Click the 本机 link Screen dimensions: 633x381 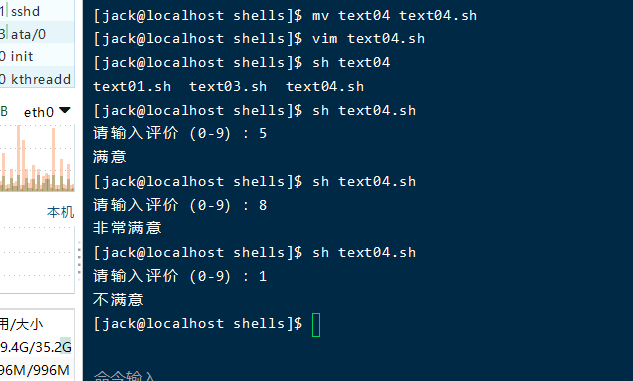click(60, 212)
